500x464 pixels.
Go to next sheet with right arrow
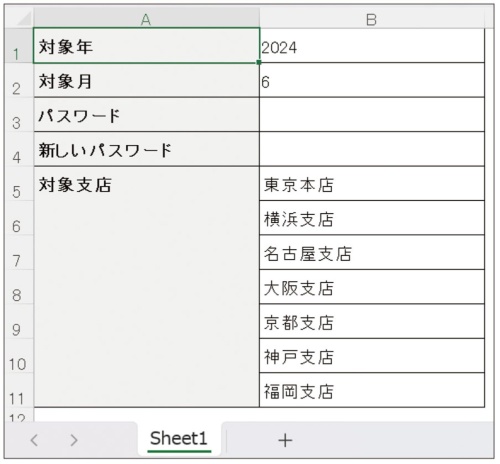tap(74, 440)
